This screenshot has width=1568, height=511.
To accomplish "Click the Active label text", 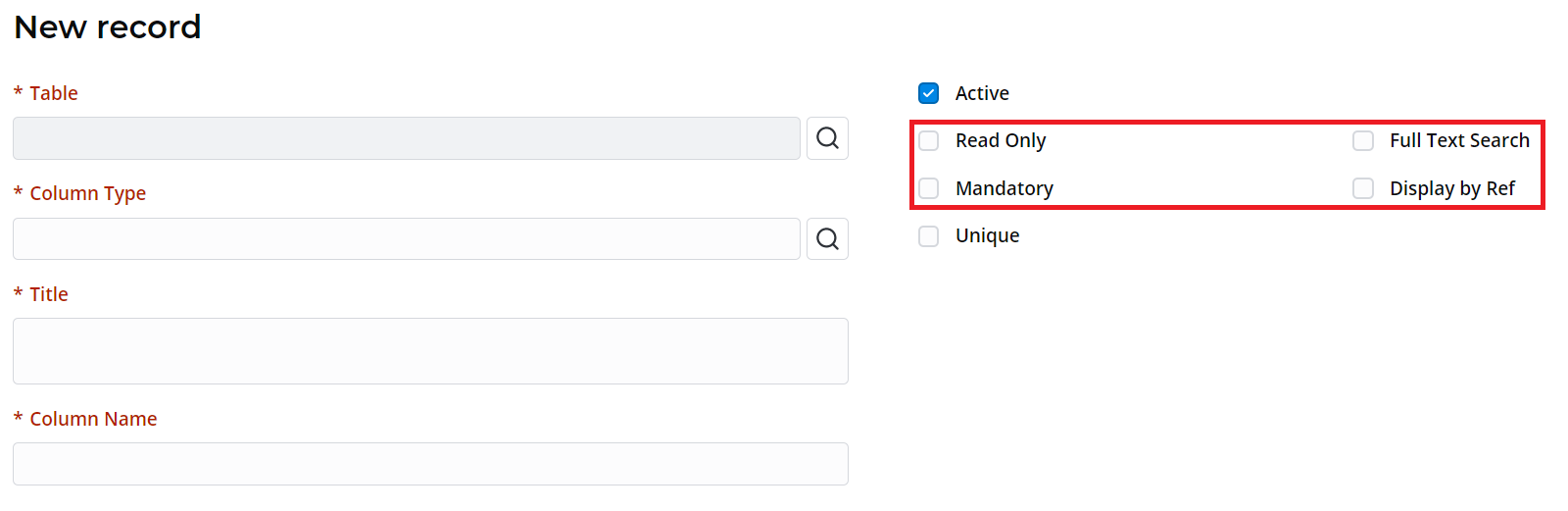I will 982,93.
